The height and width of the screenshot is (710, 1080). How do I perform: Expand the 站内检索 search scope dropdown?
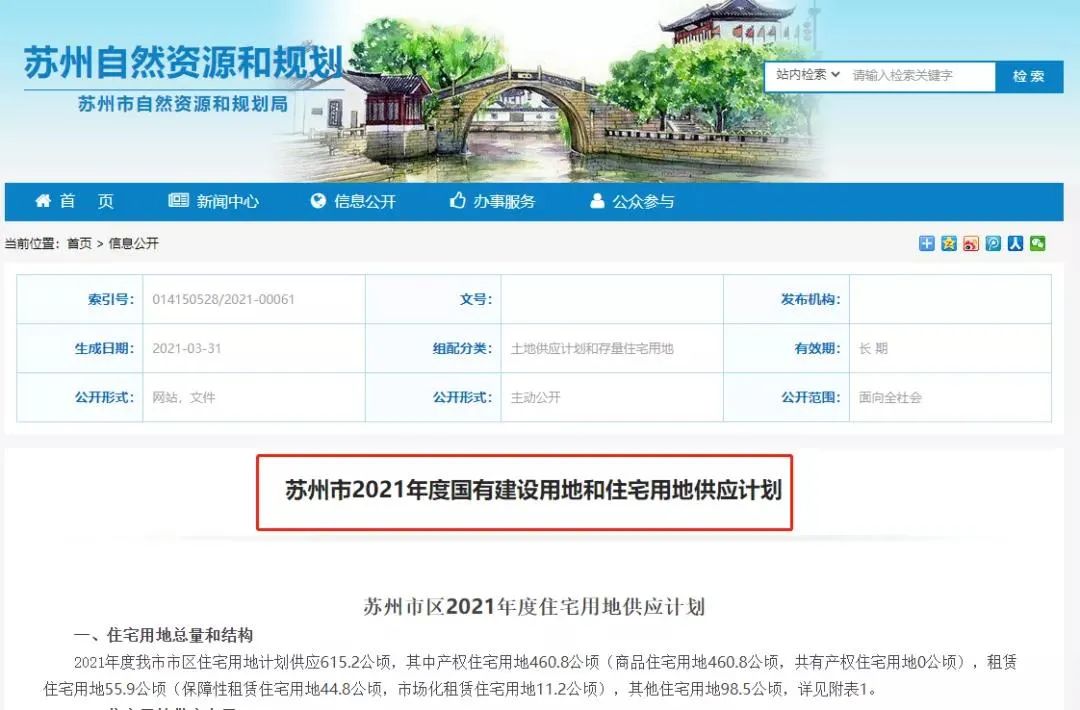(x=808, y=74)
